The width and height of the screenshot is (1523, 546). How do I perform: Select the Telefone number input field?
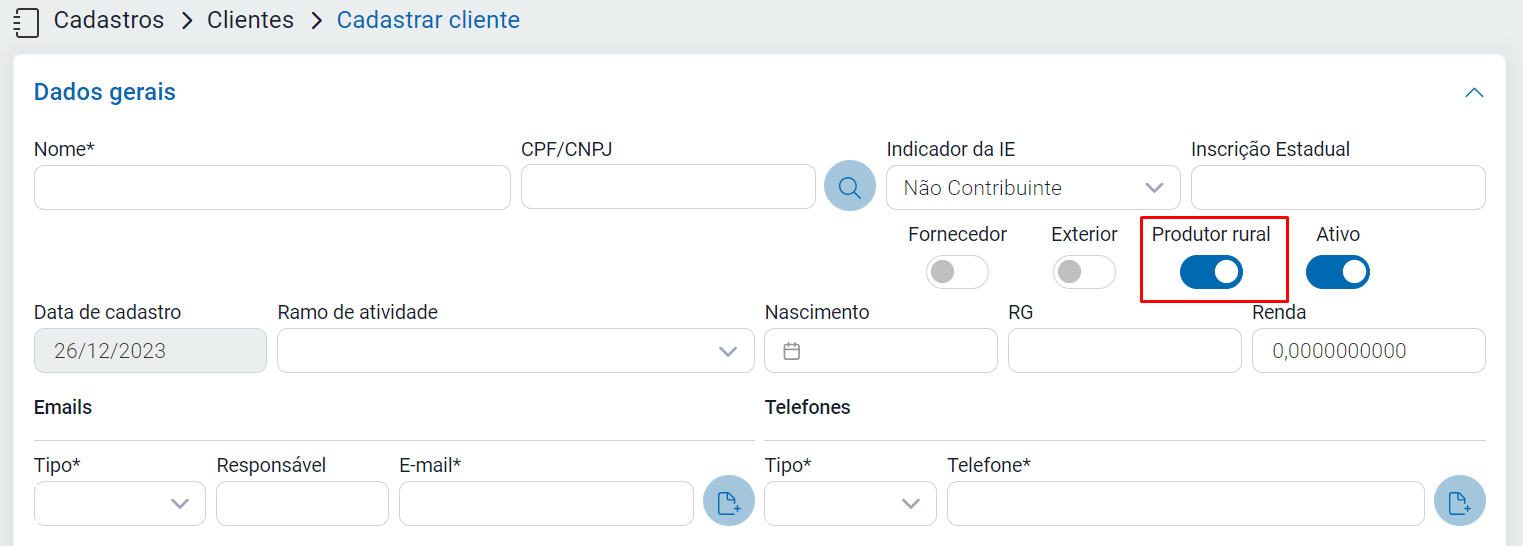coord(1185,503)
